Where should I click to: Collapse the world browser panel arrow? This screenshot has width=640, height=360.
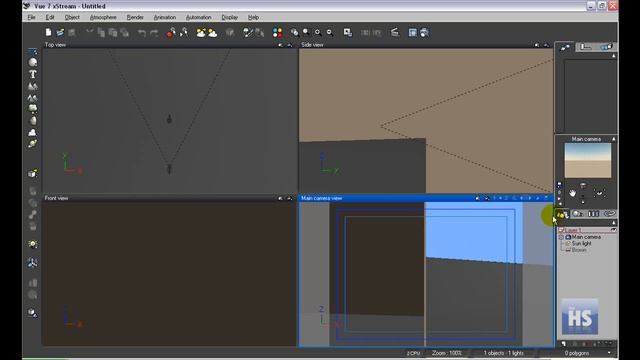tap(613, 223)
